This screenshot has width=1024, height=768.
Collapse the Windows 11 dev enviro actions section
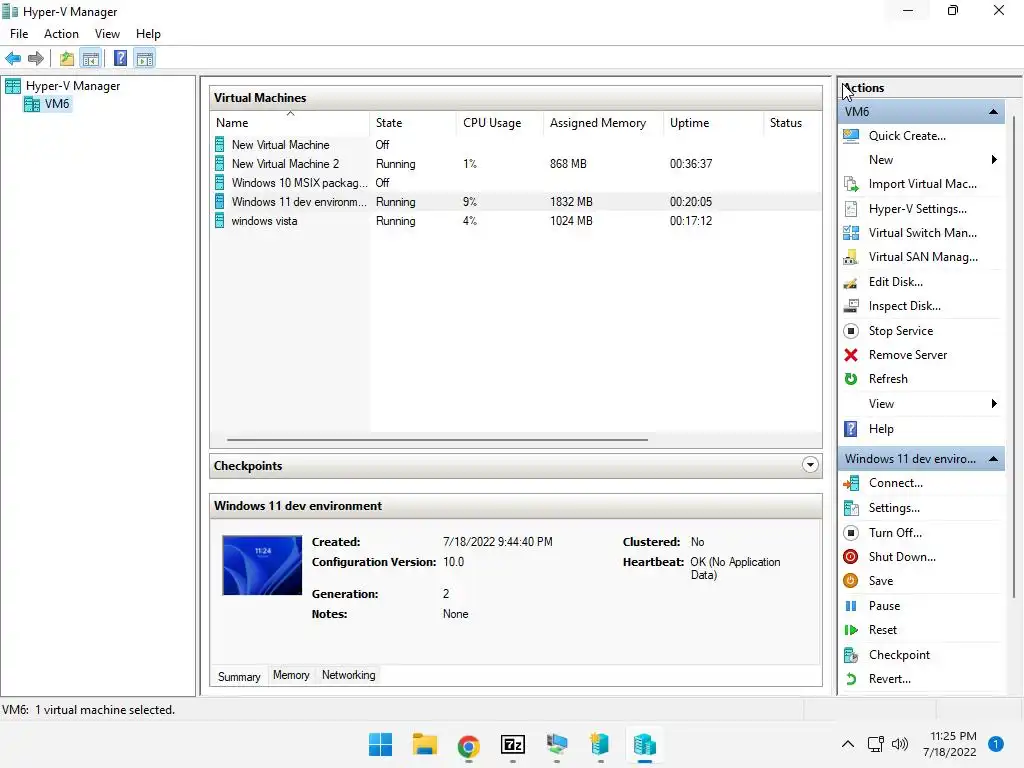coord(993,459)
